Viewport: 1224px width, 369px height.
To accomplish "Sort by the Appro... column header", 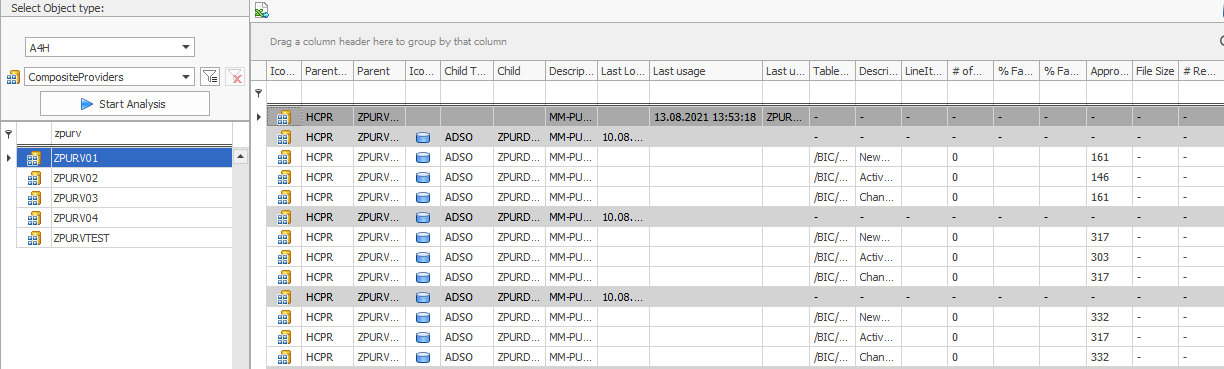I will click(1110, 71).
